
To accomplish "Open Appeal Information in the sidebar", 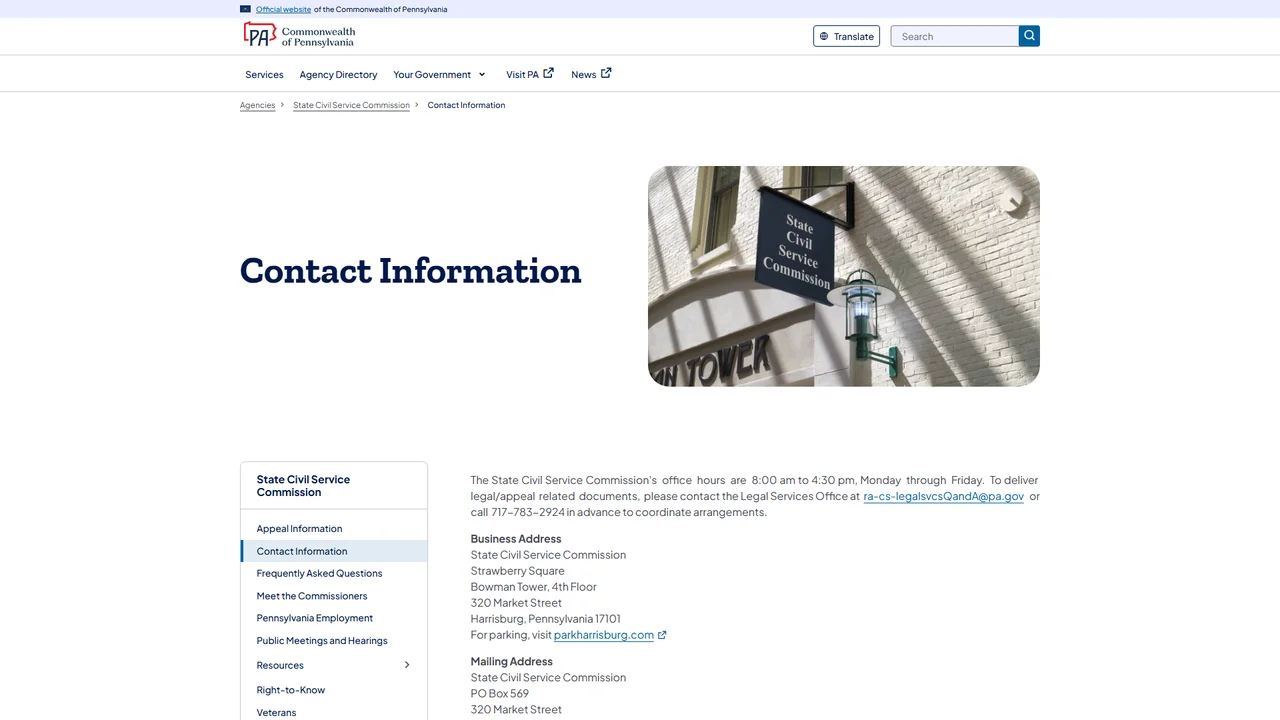I will coord(299,529).
